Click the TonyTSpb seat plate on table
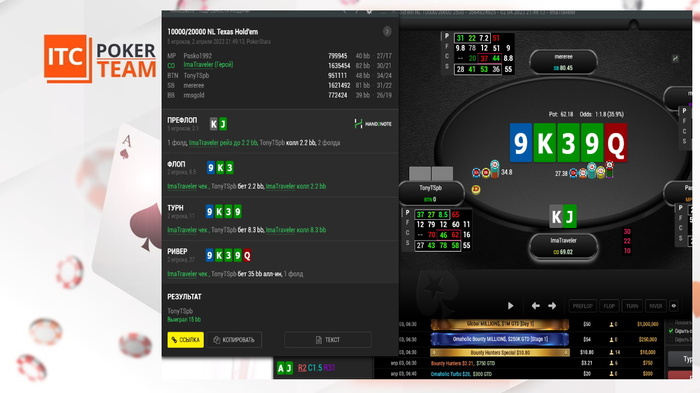Viewport: 700px width, 393px height. (431, 193)
